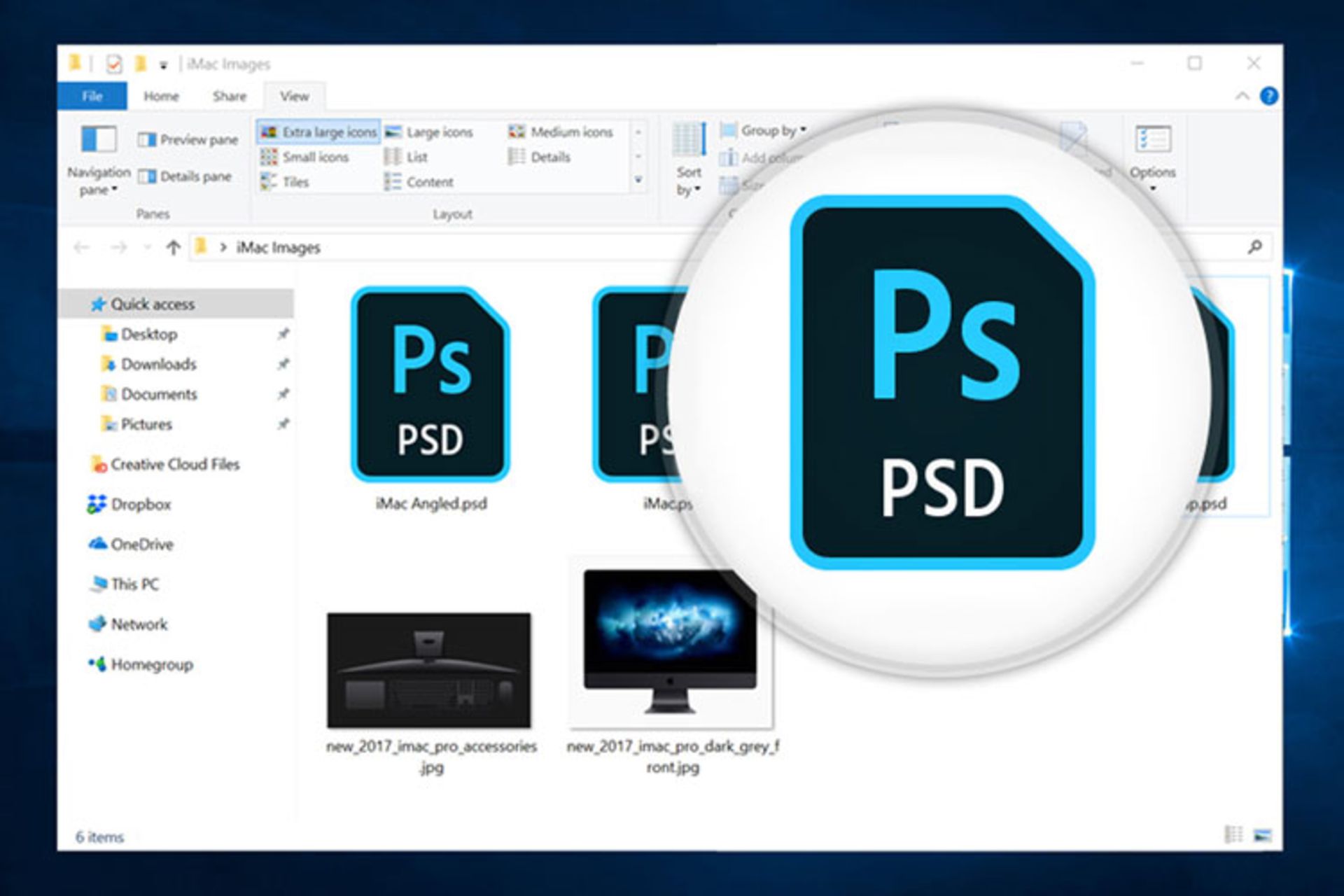Toggle the Preview pane
1344x896 pixels.
(188, 140)
